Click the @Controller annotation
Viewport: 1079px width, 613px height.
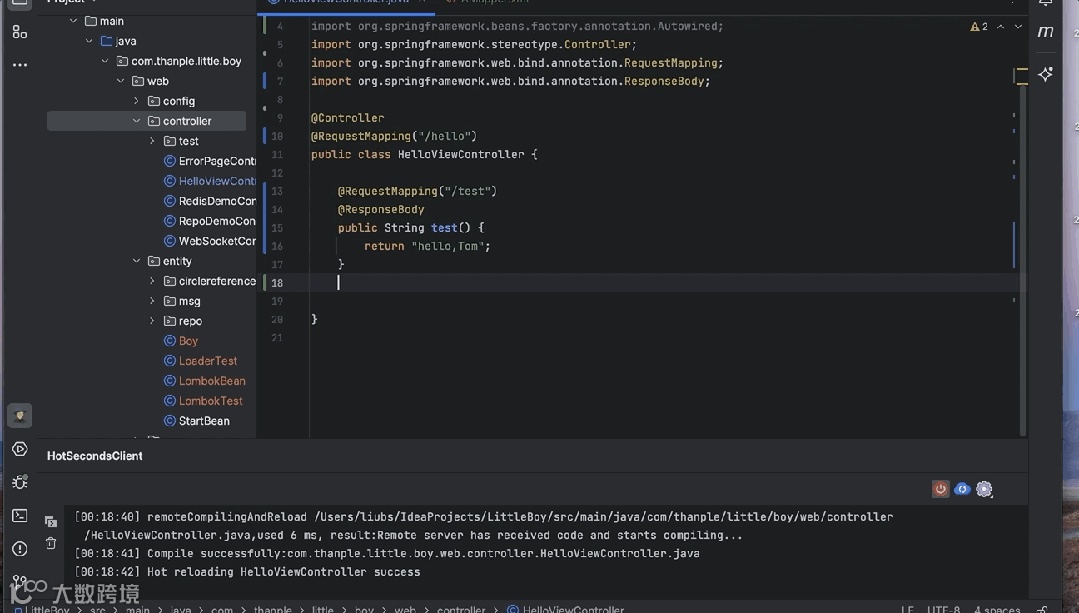click(x=348, y=118)
